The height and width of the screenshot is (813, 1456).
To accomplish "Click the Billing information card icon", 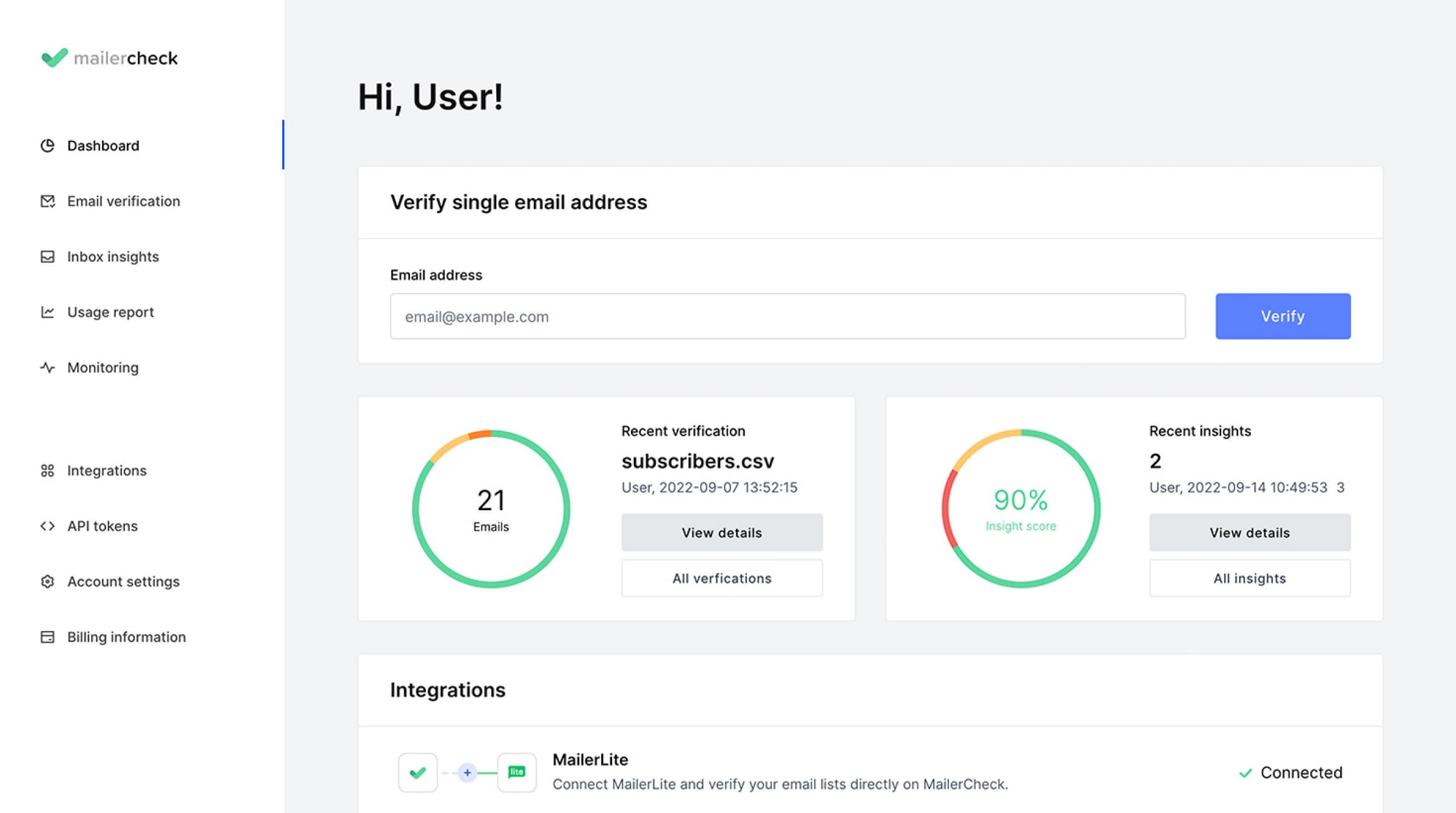I will [x=47, y=637].
